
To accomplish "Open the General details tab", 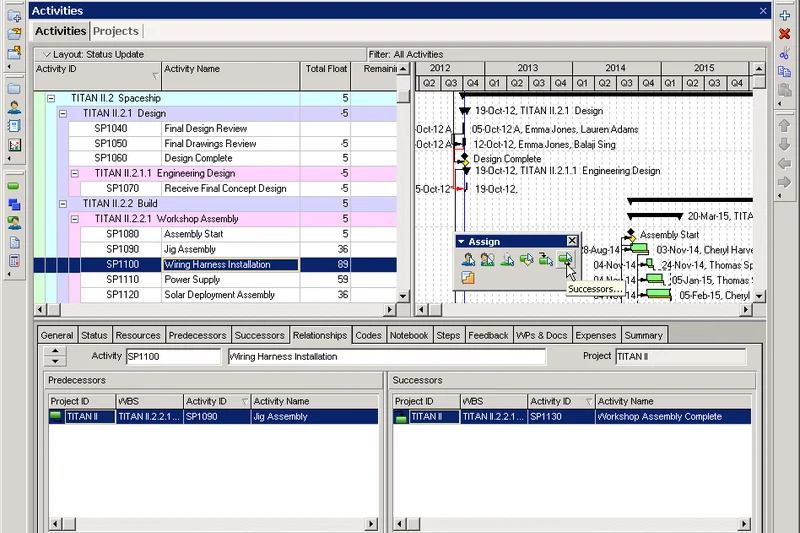I will pos(57,335).
